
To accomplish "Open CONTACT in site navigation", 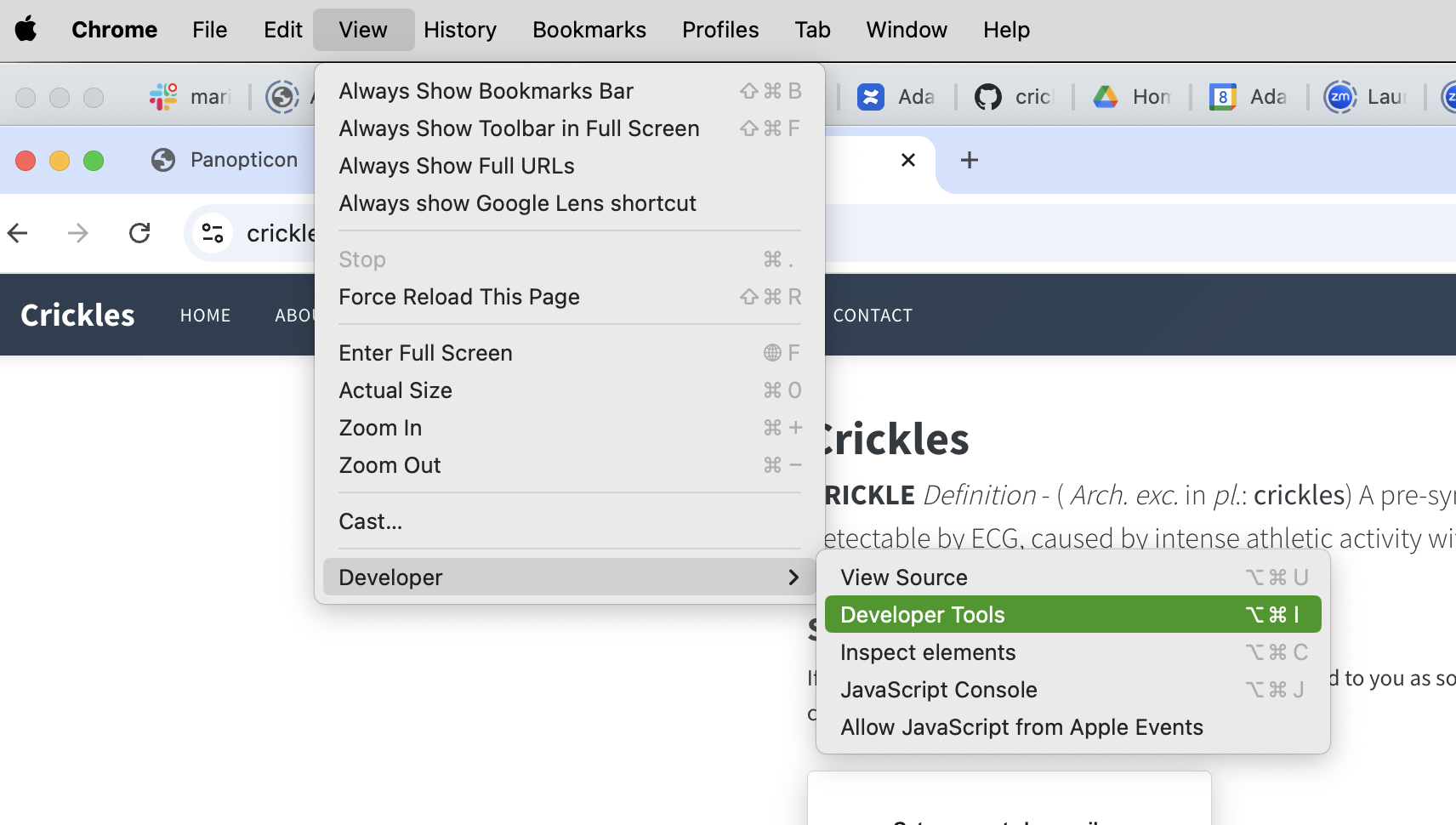I will 873,316.
